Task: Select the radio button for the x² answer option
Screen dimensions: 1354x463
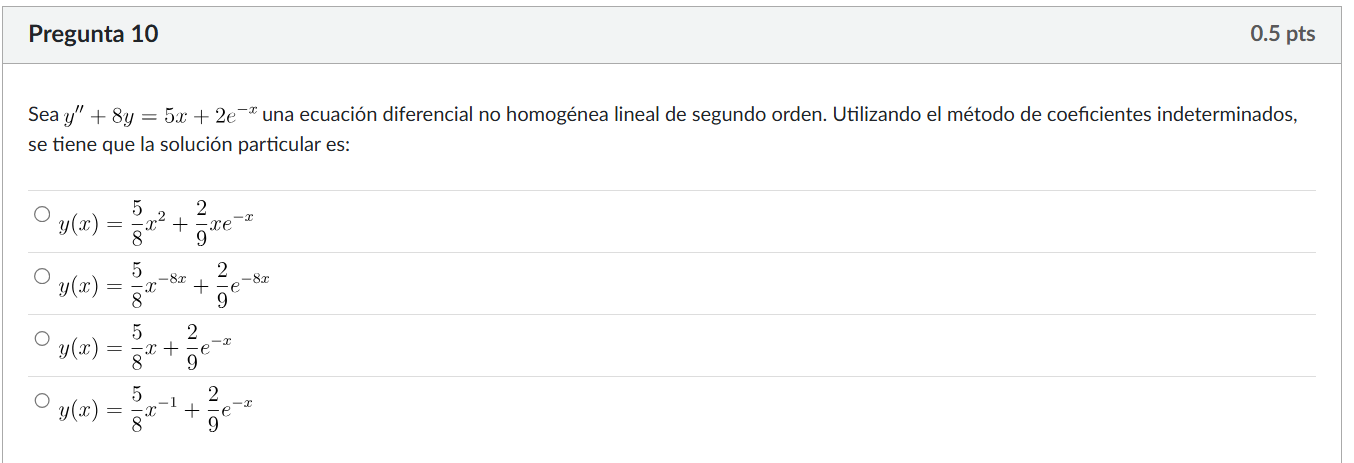Action: point(41,214)
